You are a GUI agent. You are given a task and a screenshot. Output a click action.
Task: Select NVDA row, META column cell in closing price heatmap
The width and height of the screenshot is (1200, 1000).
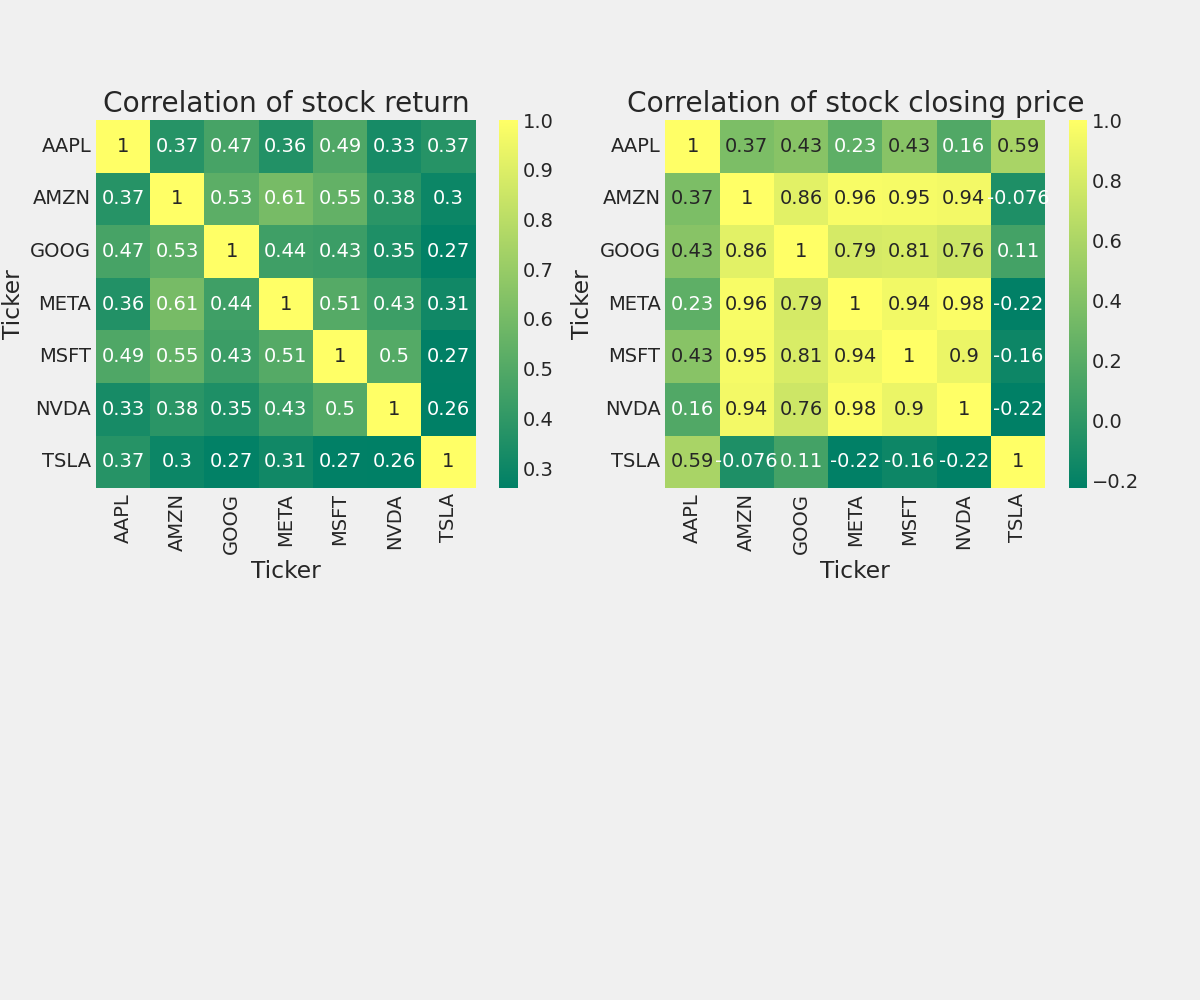click(x=855, y=409)
